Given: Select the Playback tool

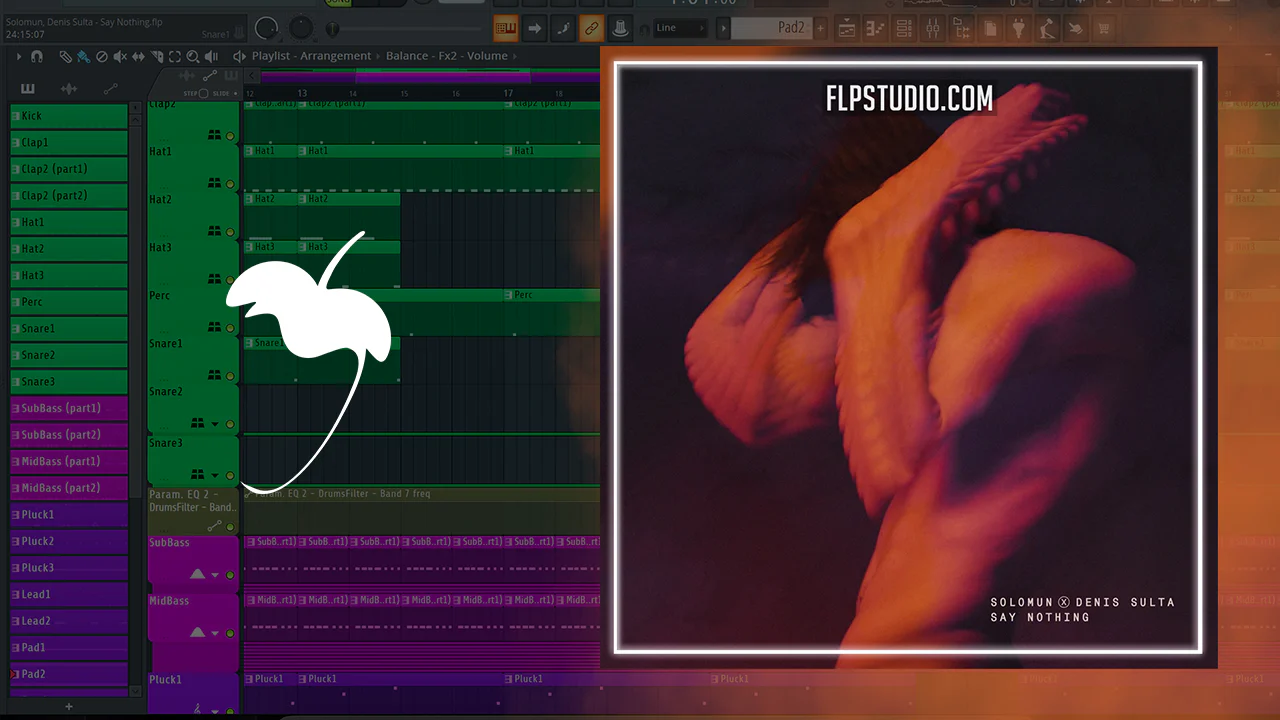Looking at the screenshot, I should [212, 57].
